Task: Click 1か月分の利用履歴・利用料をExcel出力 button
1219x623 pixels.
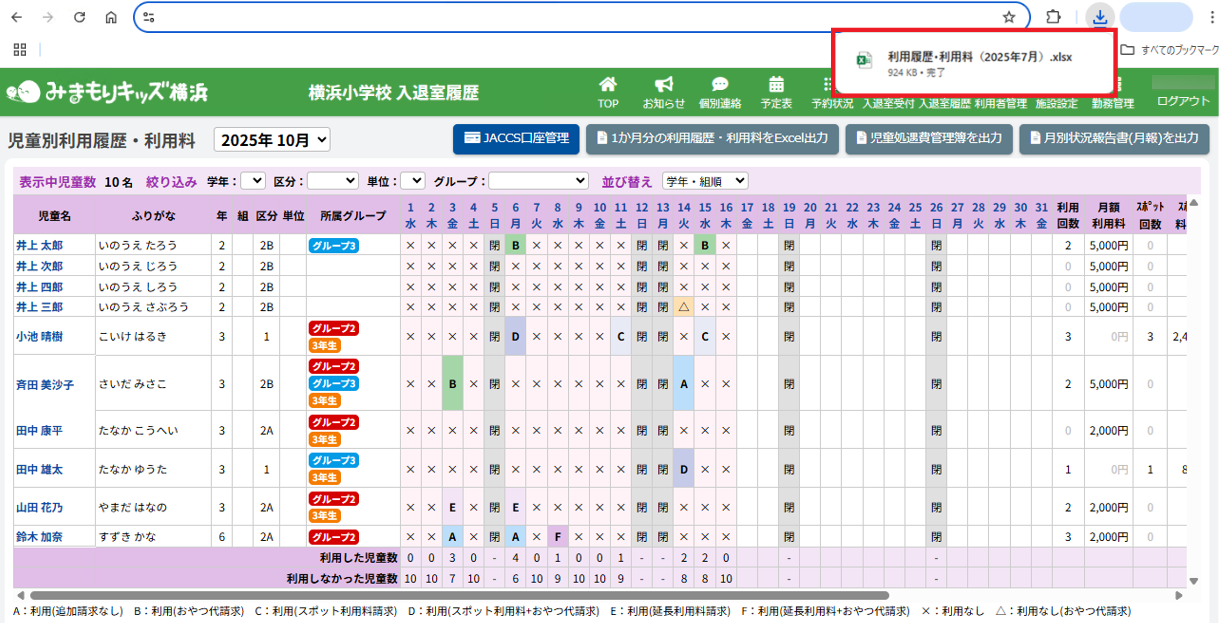Action: pos(712,139)
